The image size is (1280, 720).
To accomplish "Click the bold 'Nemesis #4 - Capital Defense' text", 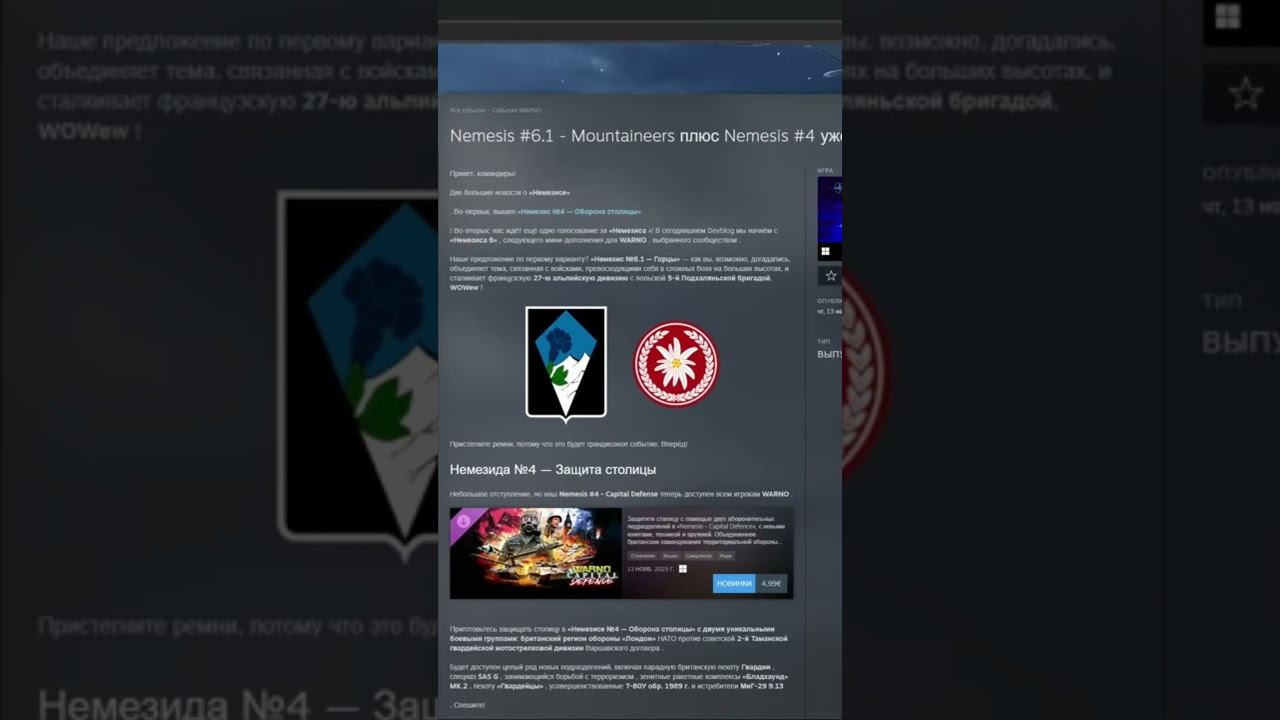I will (x=607, y=494).
